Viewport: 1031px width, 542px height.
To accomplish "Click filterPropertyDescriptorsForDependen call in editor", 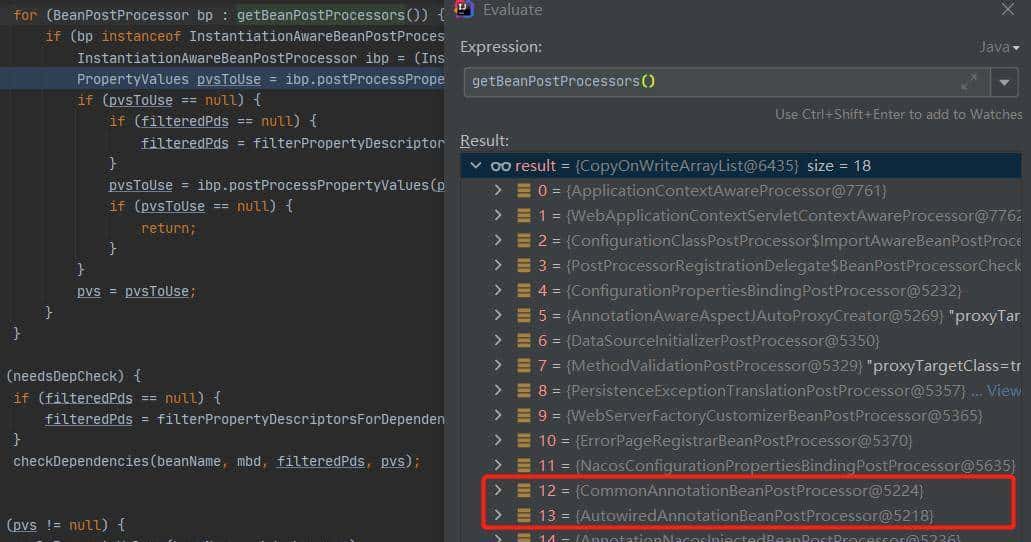I will (300, 420).
